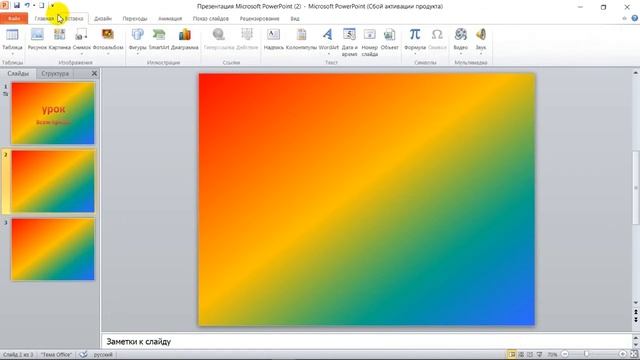This screenshot has height=360, width=640.
Task: Insert Номер слайда slide number
Action: coord(369,42)
